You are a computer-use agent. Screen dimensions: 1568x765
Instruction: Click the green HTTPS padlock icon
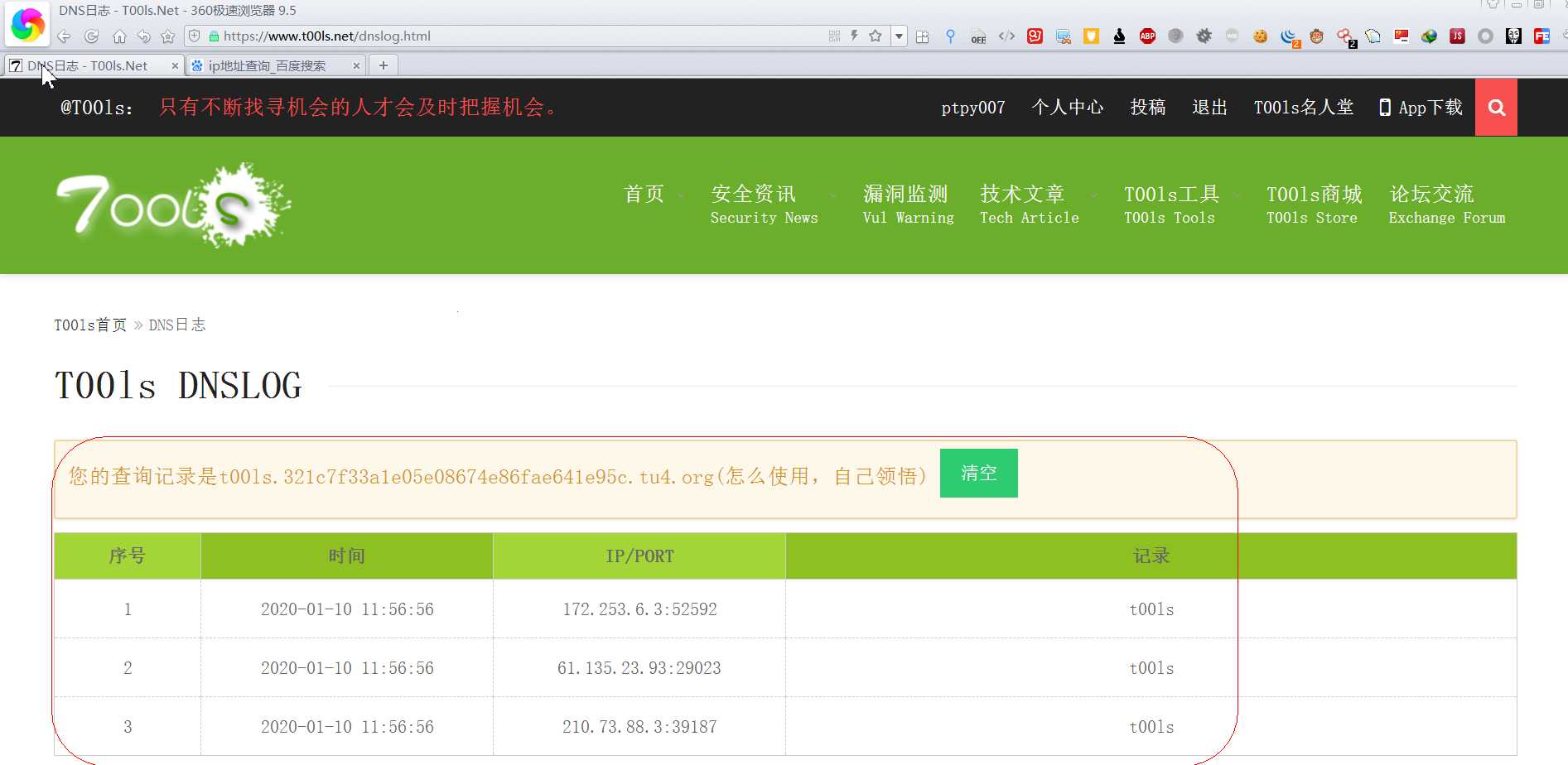[214, 36]
